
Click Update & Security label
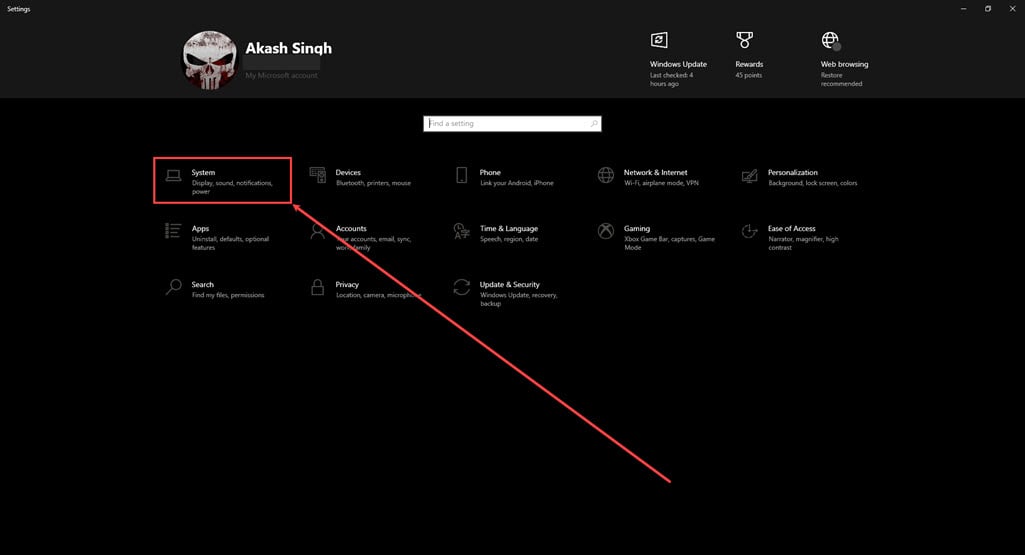[x=510, y=285]
